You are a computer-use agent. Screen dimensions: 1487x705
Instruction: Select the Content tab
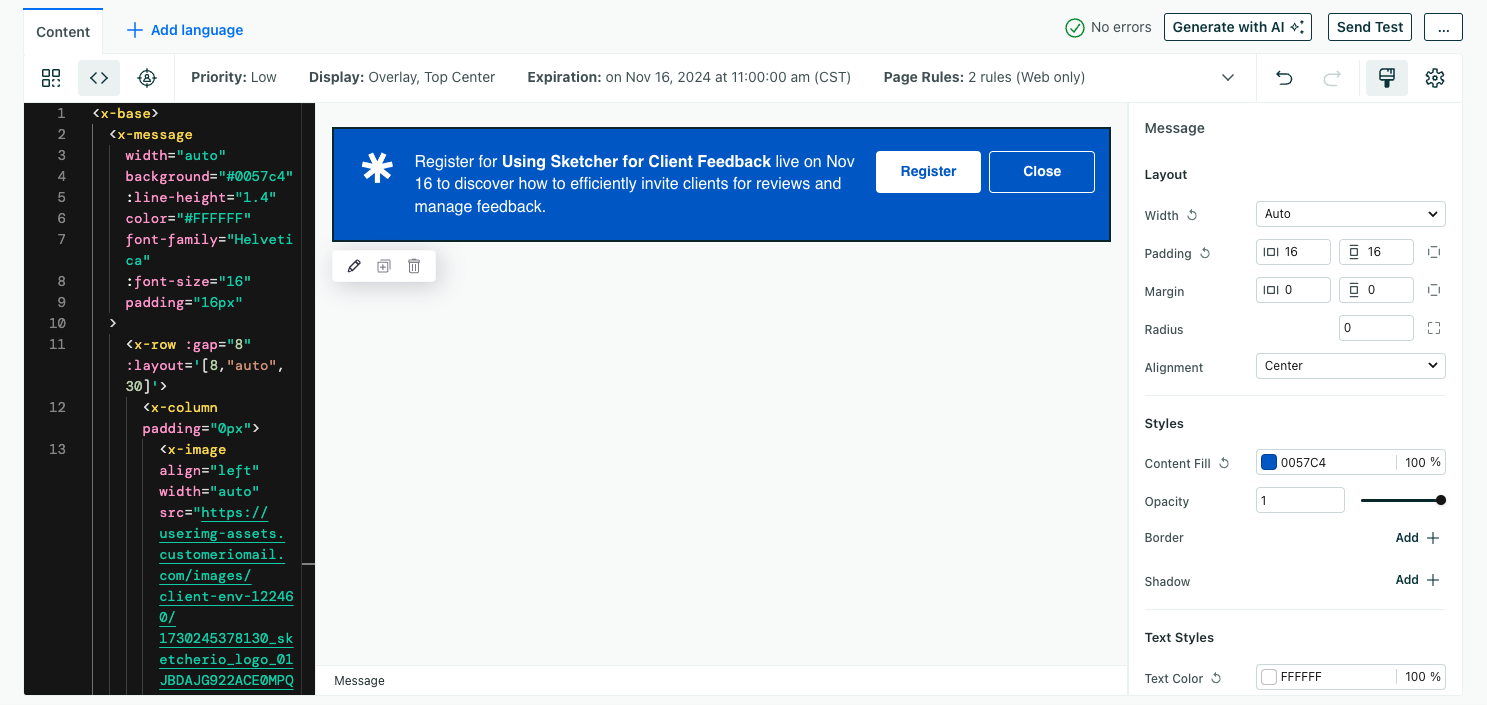(x=63, y=31)
